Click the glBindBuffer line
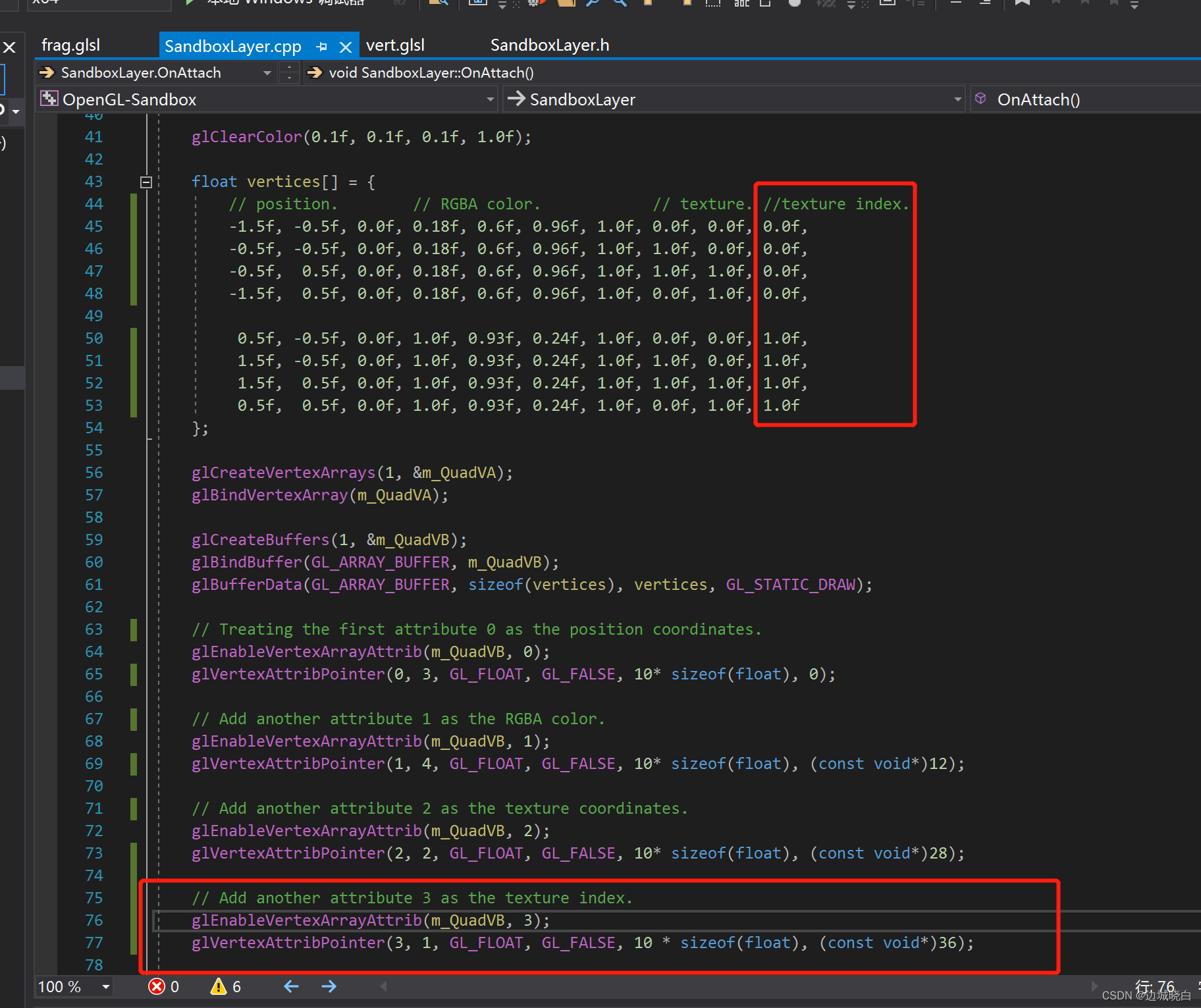 (x=375, y=562)
